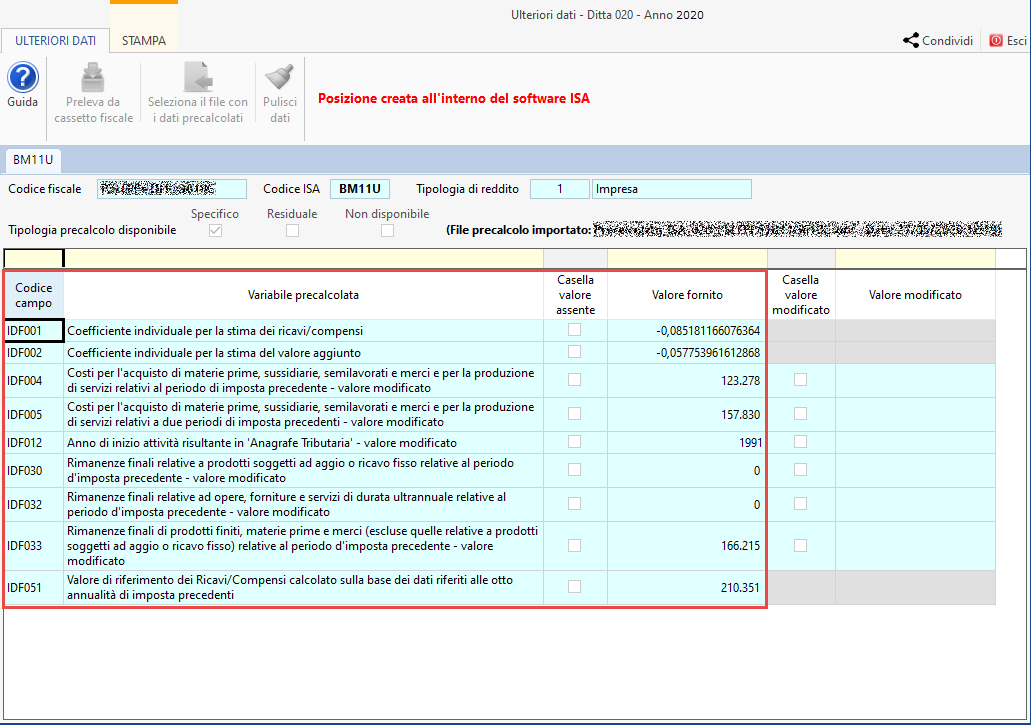Toggle the Residuale precalcolo checkbox
Screen dimensions: 1031x725
point(293,231)
